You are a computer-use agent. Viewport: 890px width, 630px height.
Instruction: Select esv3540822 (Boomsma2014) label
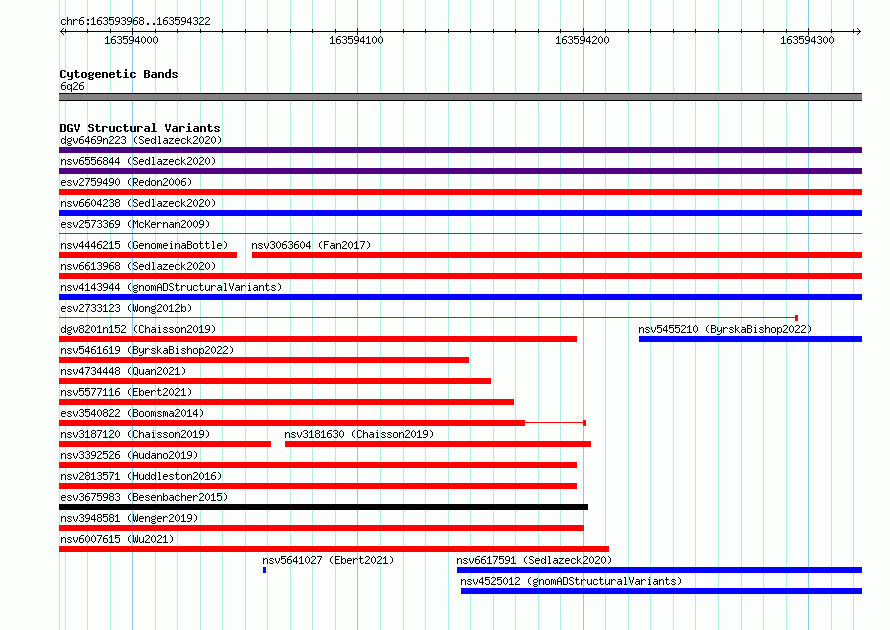pos(132,413)
